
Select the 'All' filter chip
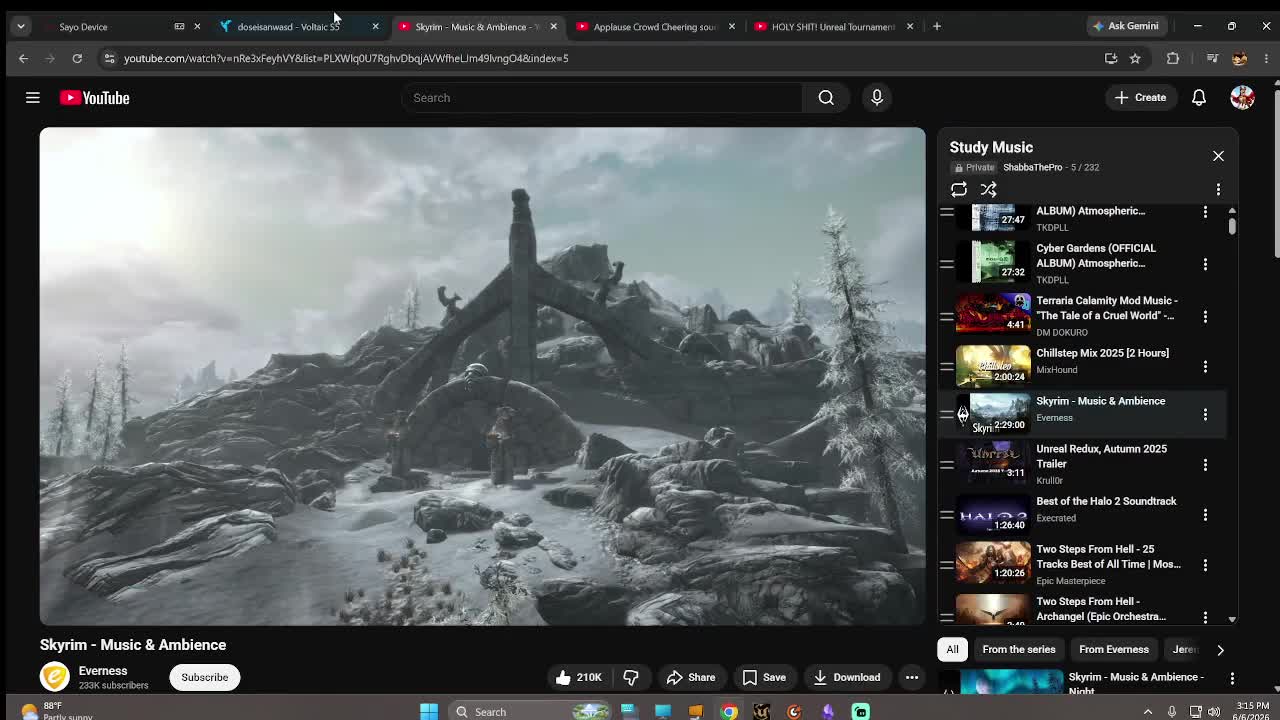coord(952,650)
